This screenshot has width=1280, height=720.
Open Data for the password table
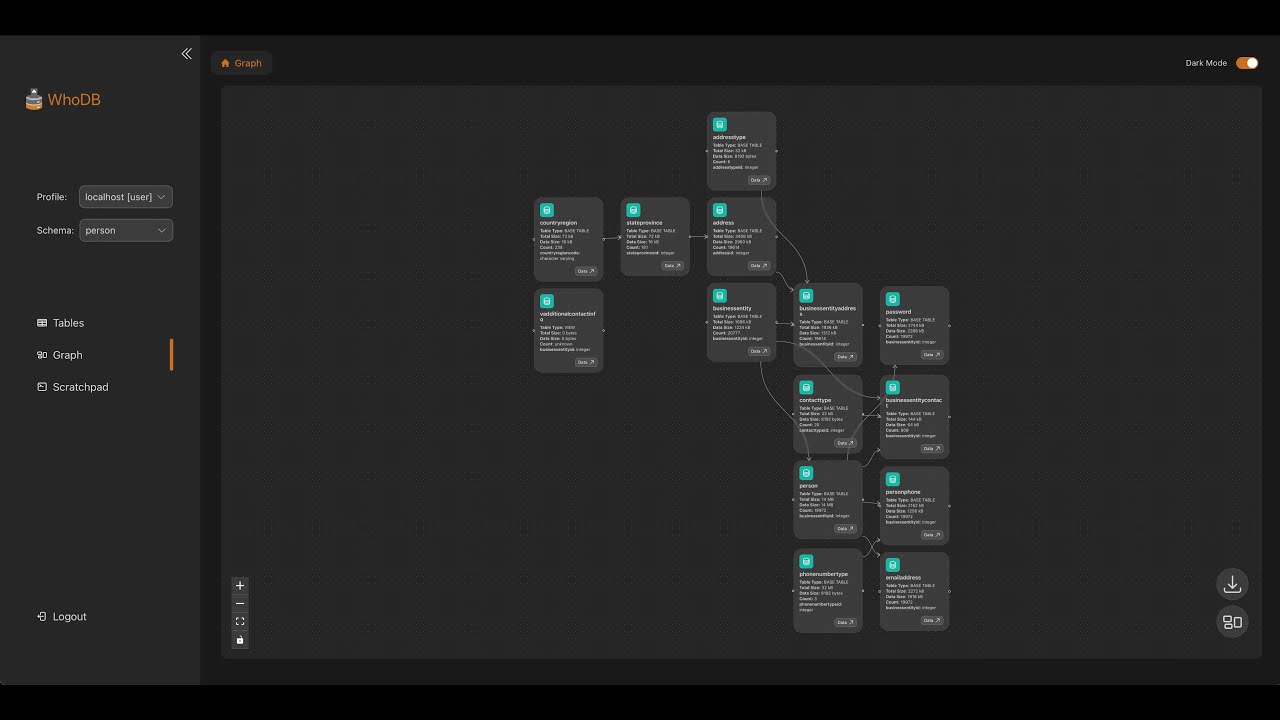pyautogui.click(x=931, y=355)
